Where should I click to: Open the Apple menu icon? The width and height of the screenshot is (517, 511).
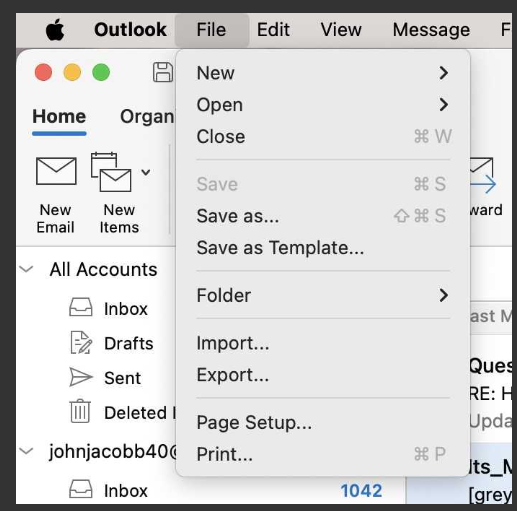click(55, 30)
